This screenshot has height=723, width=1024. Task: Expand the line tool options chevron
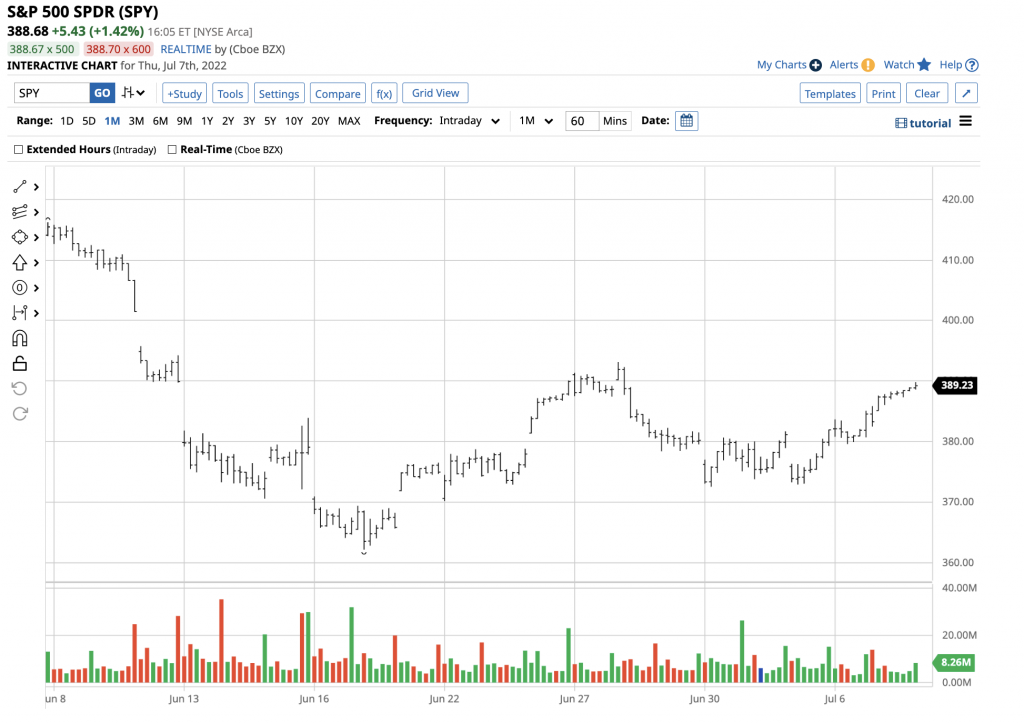coord(37,187)
